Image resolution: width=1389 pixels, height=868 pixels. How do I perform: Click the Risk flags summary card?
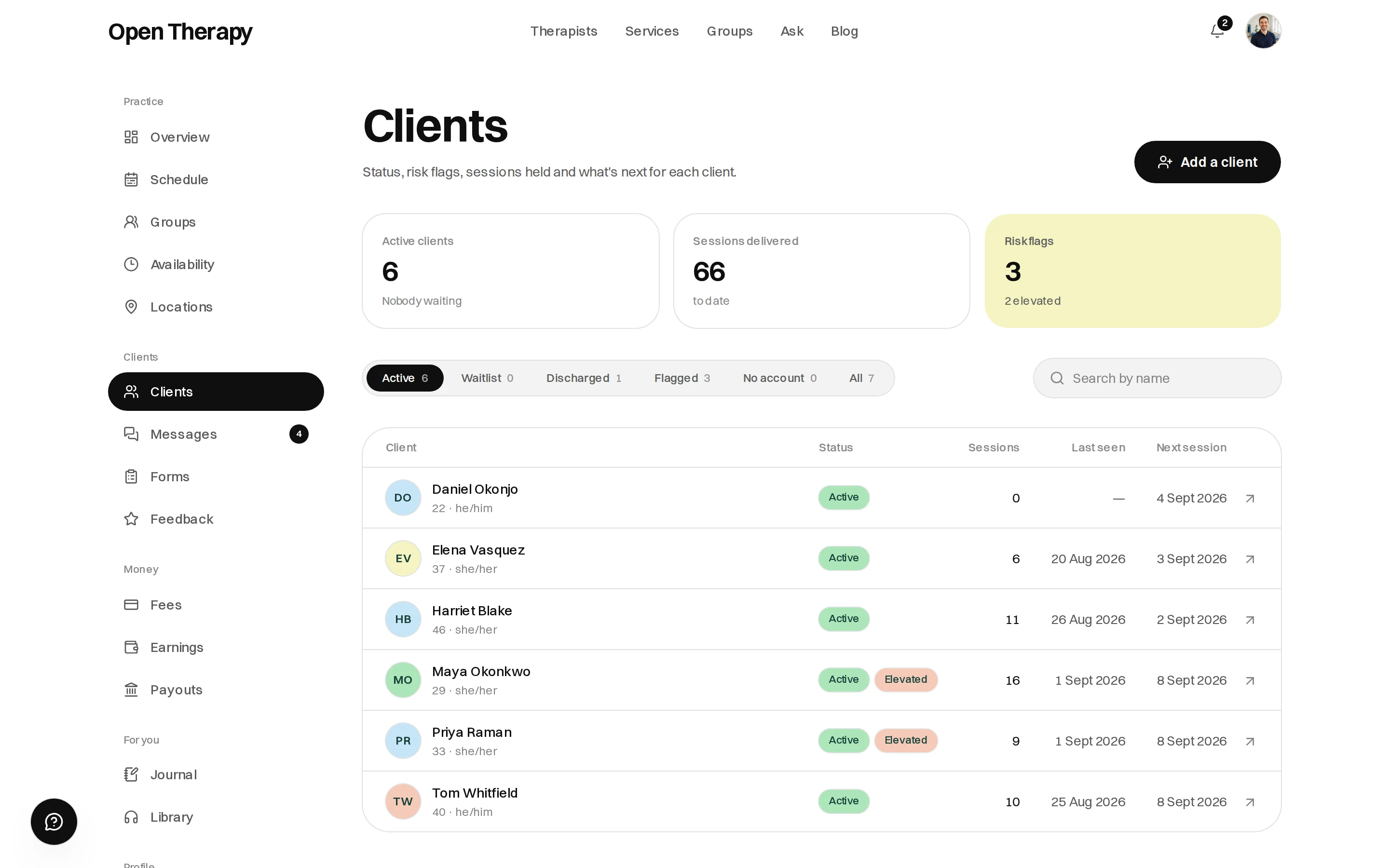pos(1132,271)
